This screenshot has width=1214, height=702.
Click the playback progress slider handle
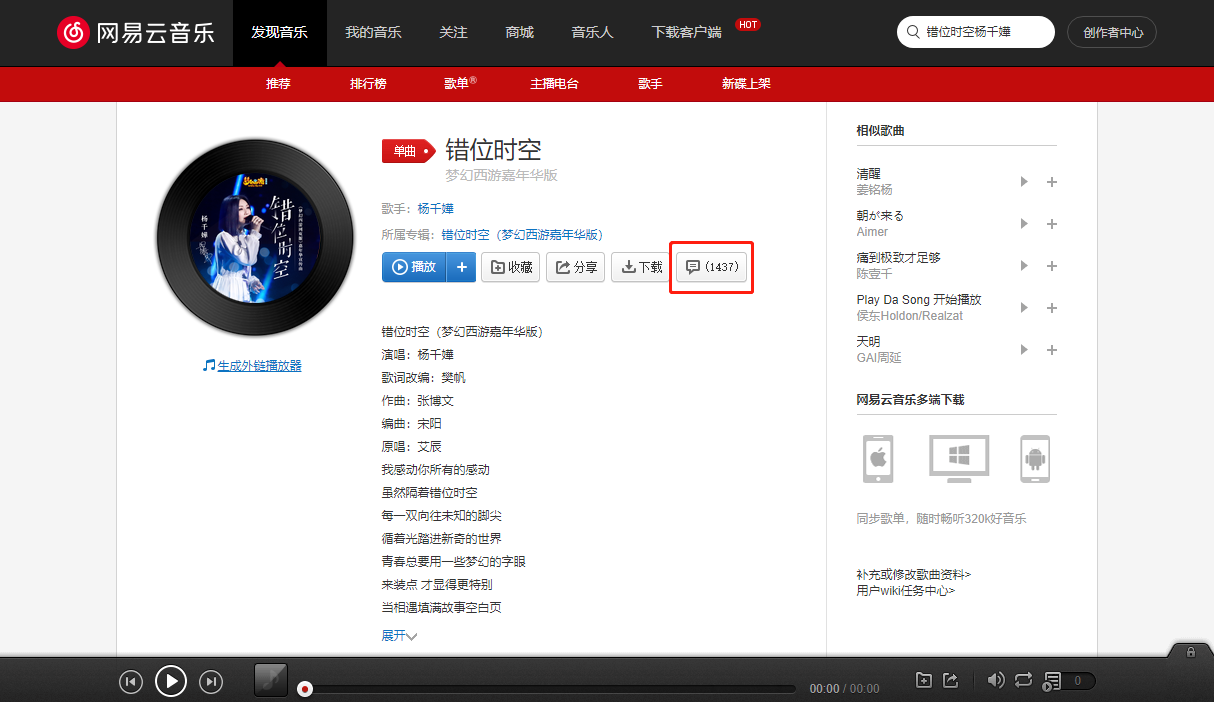(305, 689)
